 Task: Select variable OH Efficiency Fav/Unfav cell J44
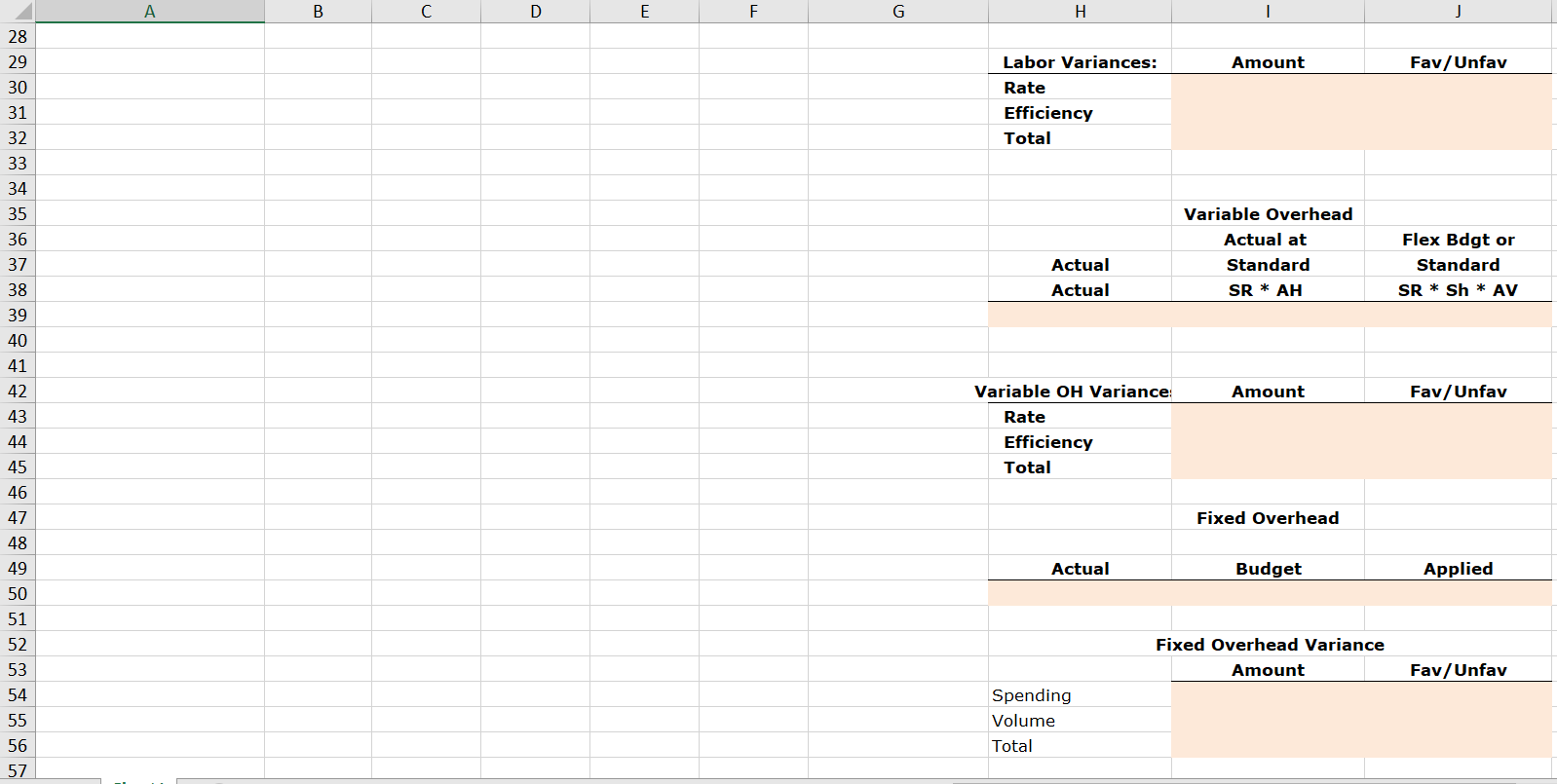(1458, 442)
